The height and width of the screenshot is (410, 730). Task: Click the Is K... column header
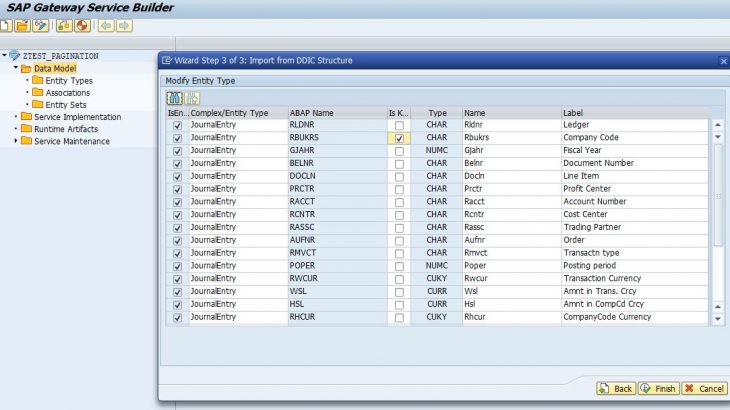399,113
